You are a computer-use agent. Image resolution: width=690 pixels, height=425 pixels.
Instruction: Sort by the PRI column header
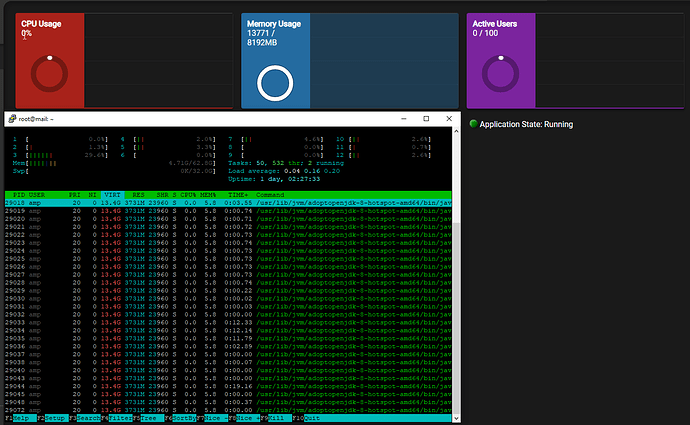coord(74,195)
